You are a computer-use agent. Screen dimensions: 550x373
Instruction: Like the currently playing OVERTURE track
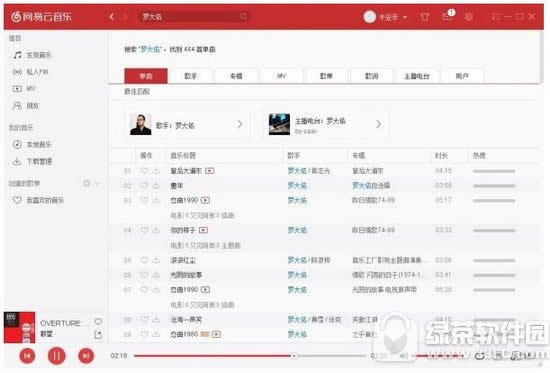click(98, 321)
